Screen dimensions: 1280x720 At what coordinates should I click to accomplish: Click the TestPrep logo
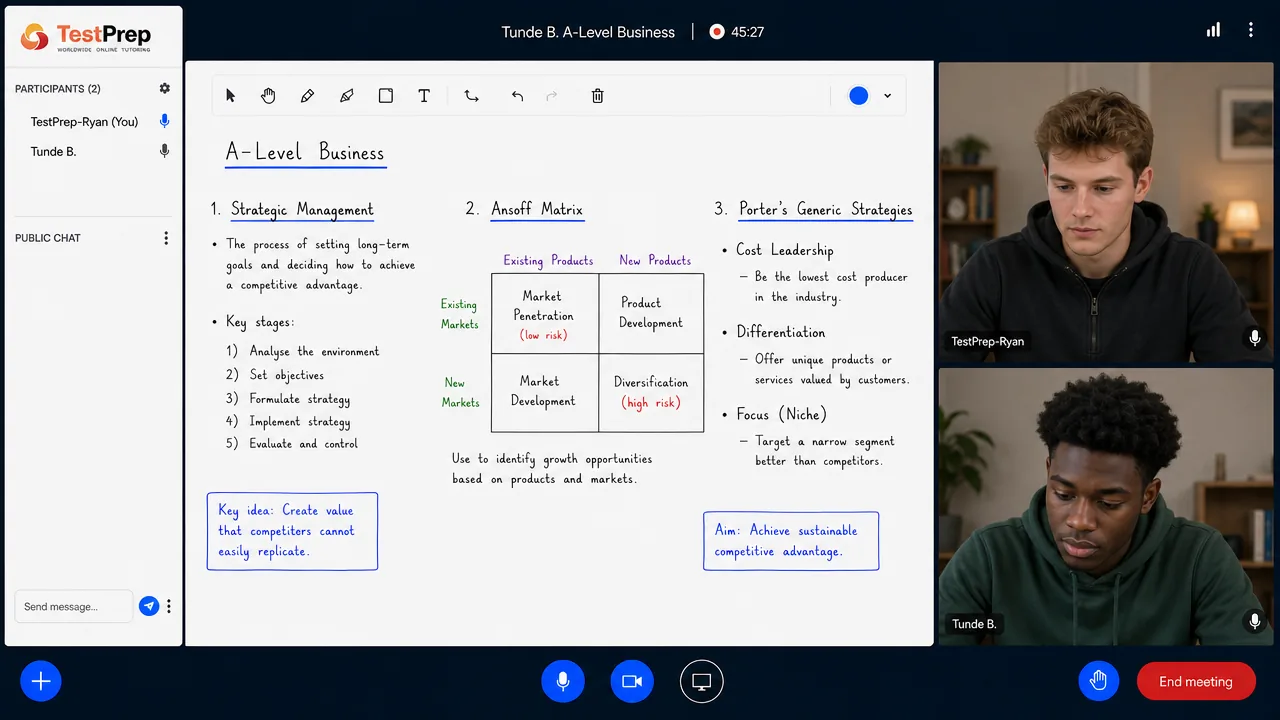(87, 38)
